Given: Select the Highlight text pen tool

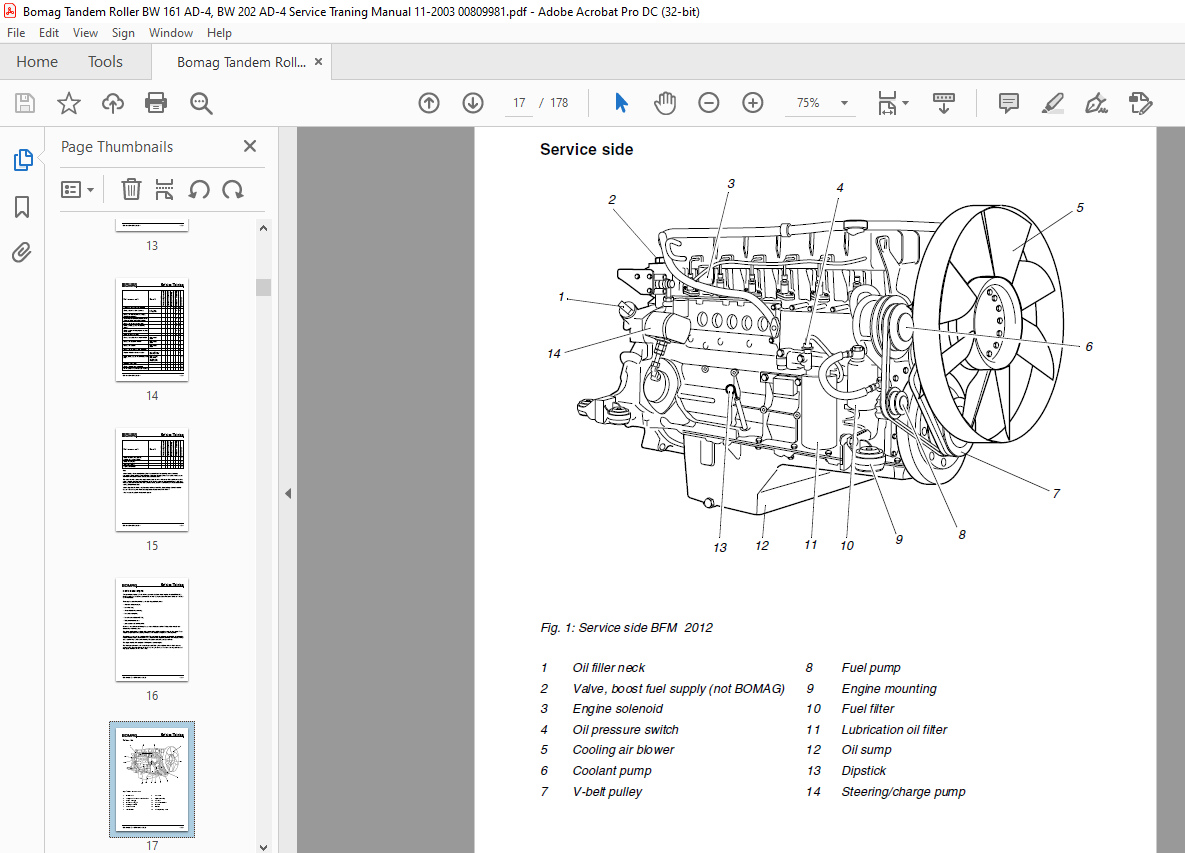Looking at the screenshot, I should [x=1053, y=103].
